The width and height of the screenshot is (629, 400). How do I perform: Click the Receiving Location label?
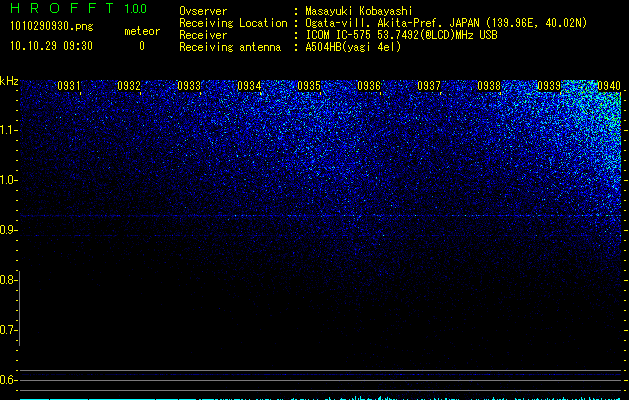click(x=233, y=23)
